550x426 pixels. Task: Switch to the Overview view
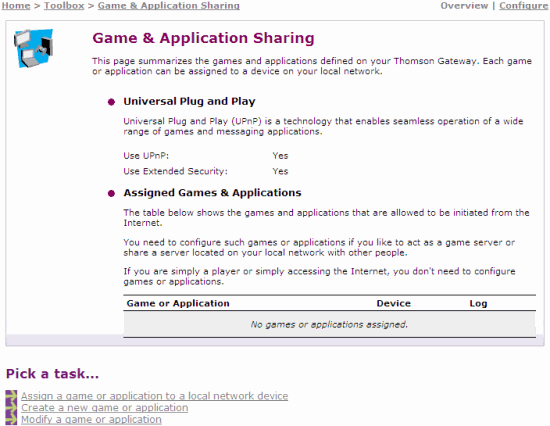pos(464,6)
